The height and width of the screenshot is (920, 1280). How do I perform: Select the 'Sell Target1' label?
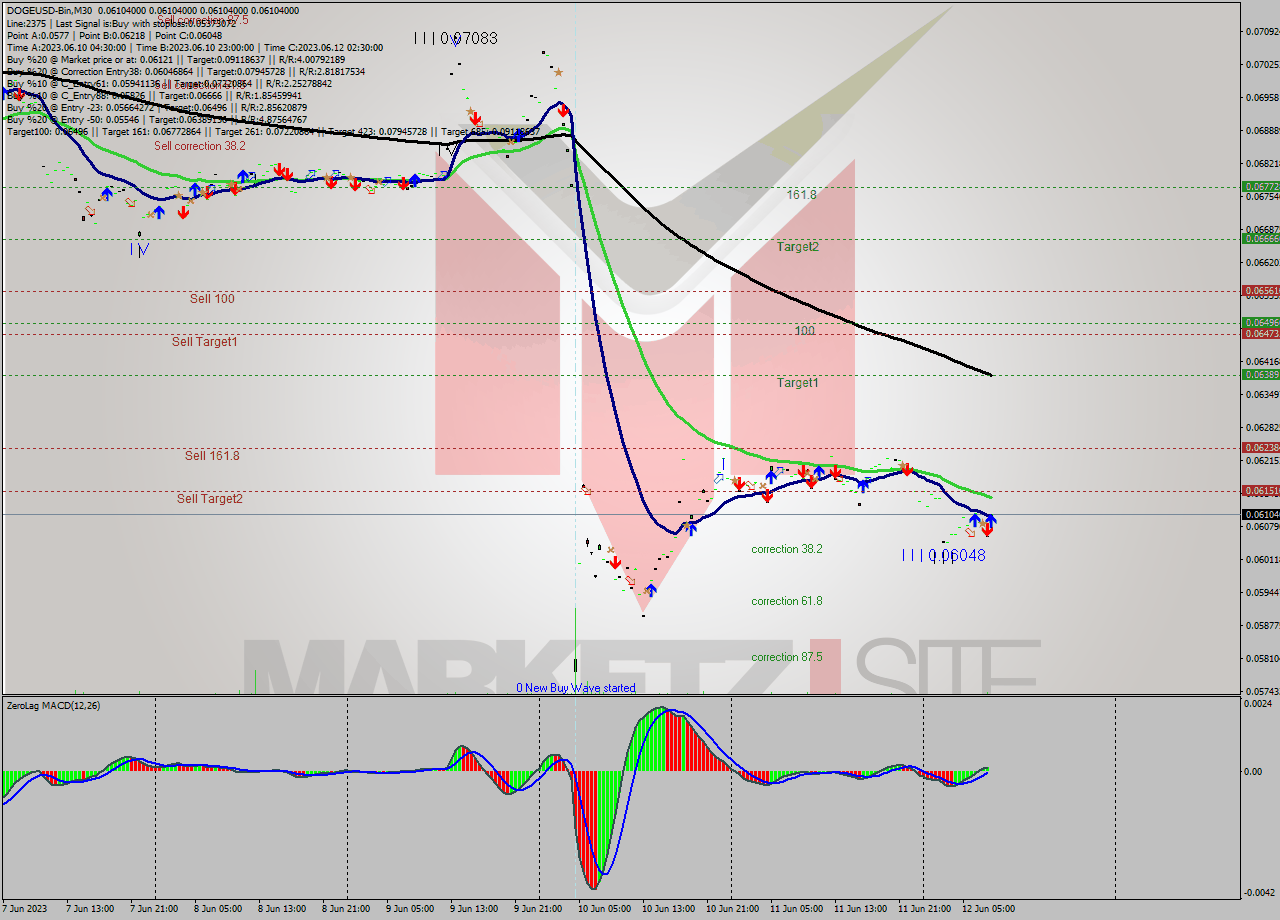(204, 341)
